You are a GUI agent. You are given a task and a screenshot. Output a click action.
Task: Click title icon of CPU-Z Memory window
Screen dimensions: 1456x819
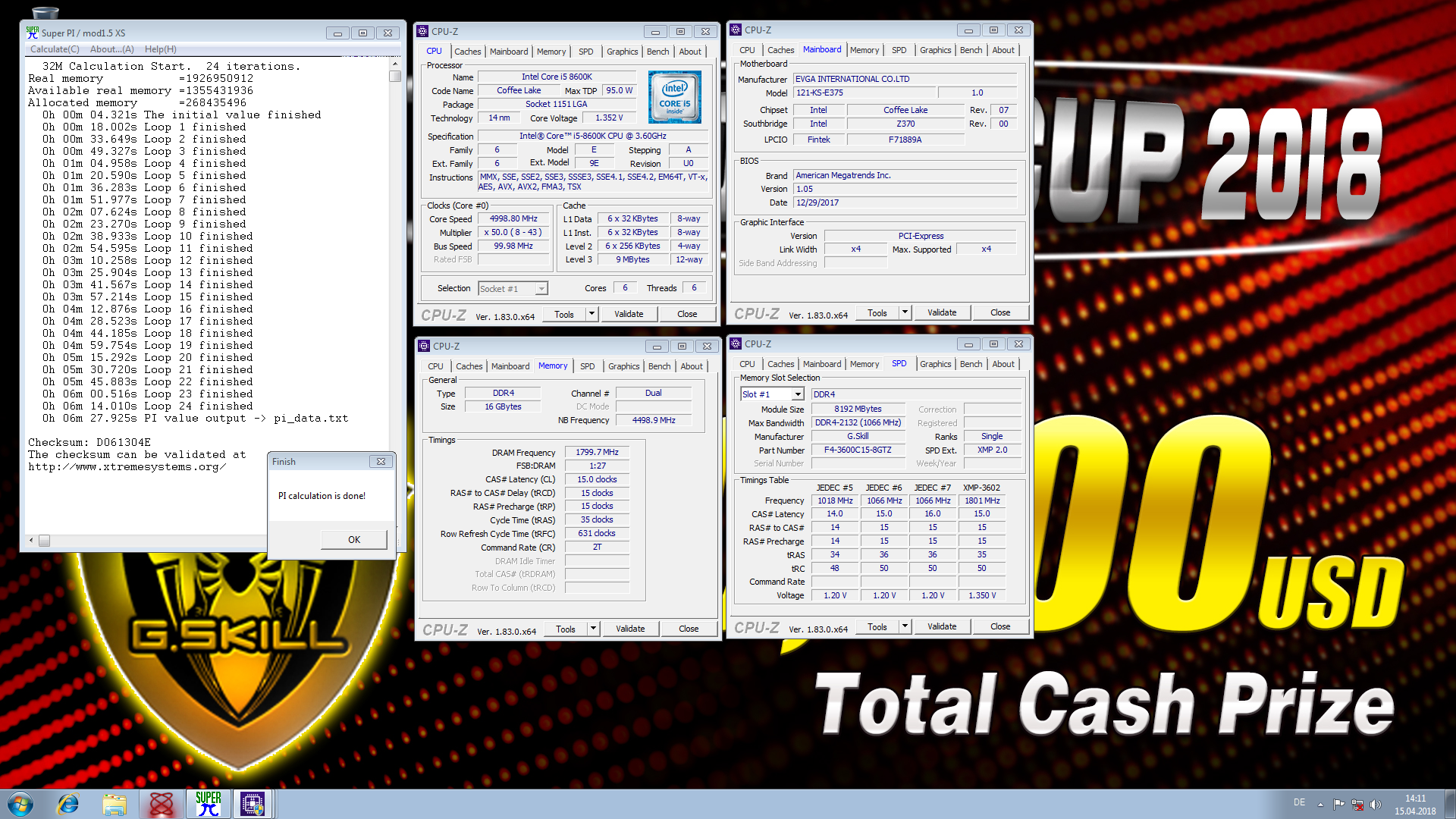point(425,346)
